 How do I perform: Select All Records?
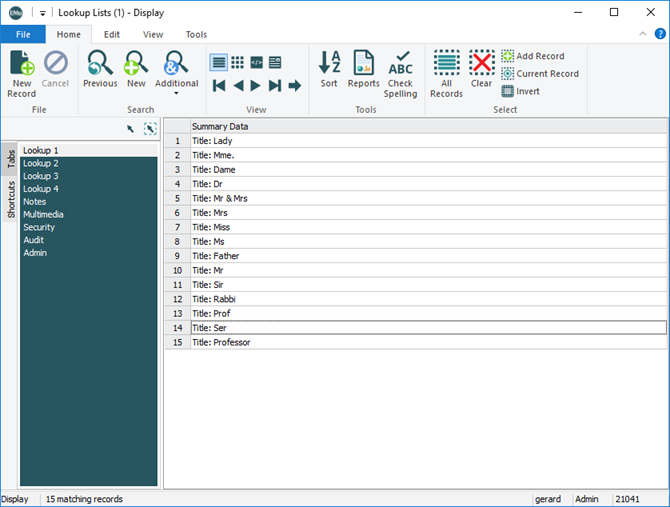click(446, 66)
